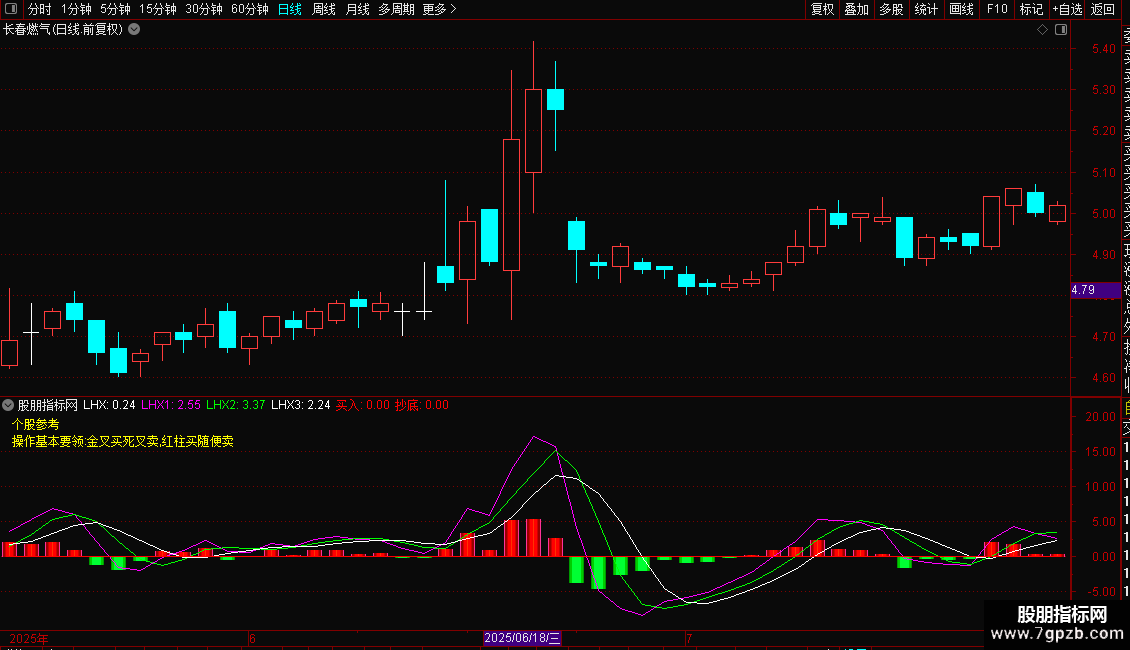Screen dimensions: 1130x650
Task: Toggle the panel layout icon beside the diamond
Action: (1061, 30)
